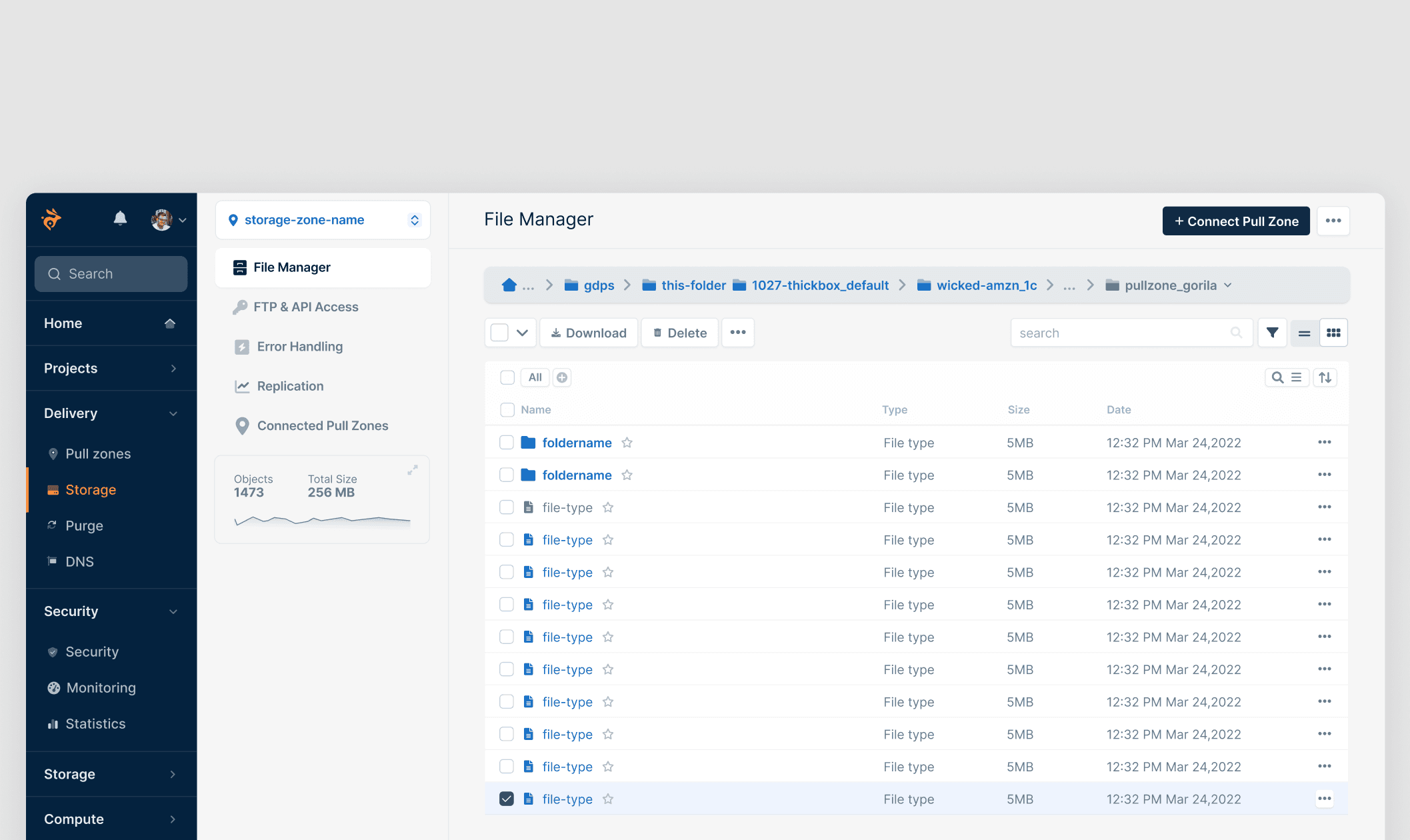Click the notification bell icon
Viewport: 1410px width, 840px height.
[120, 219]
